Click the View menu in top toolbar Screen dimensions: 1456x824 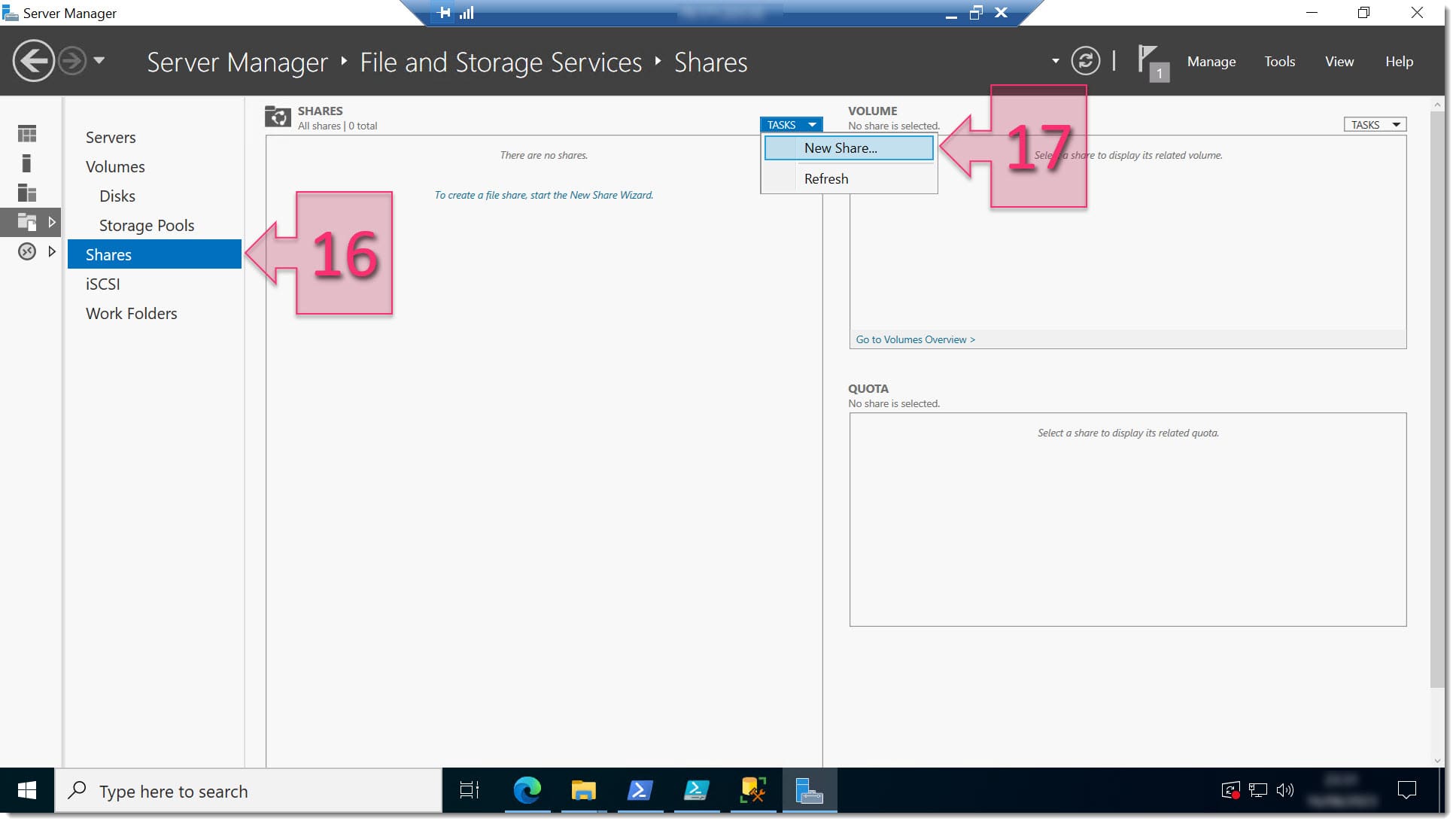tap(1339, 61)
